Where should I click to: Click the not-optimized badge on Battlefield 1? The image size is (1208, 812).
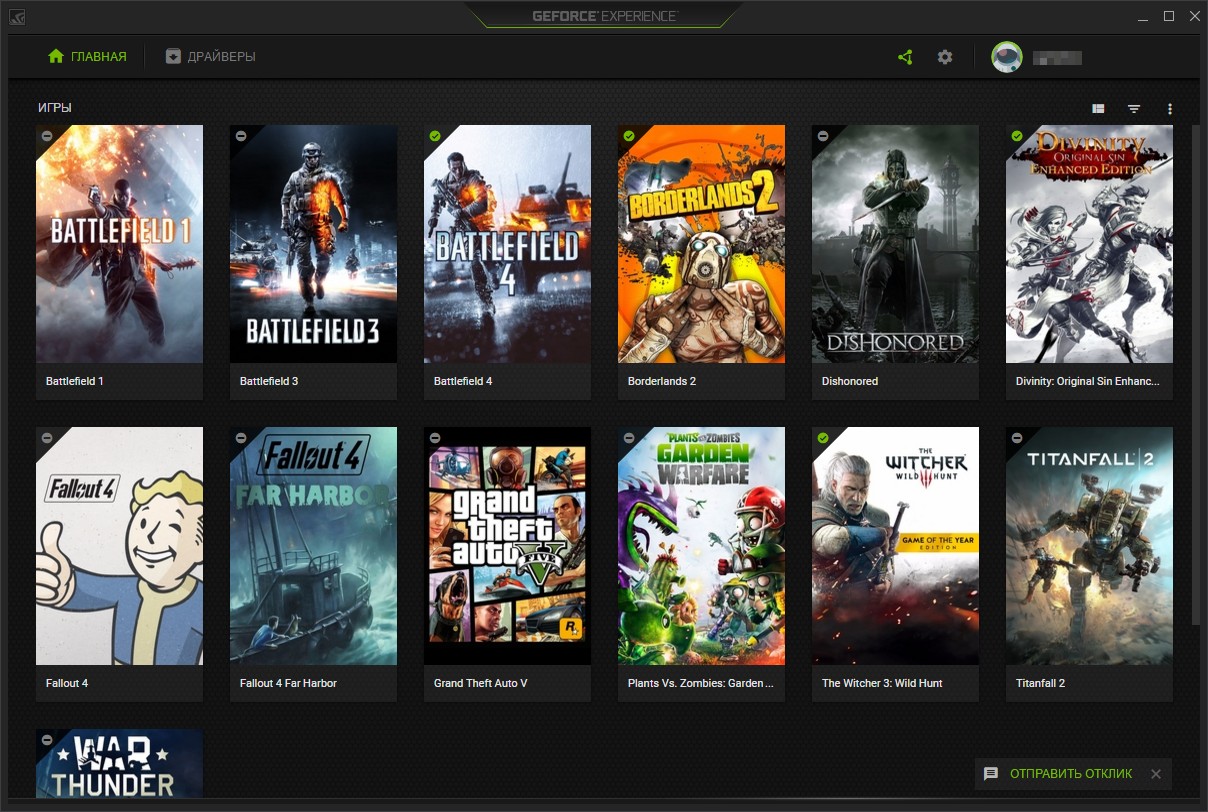tap(47, 136)
